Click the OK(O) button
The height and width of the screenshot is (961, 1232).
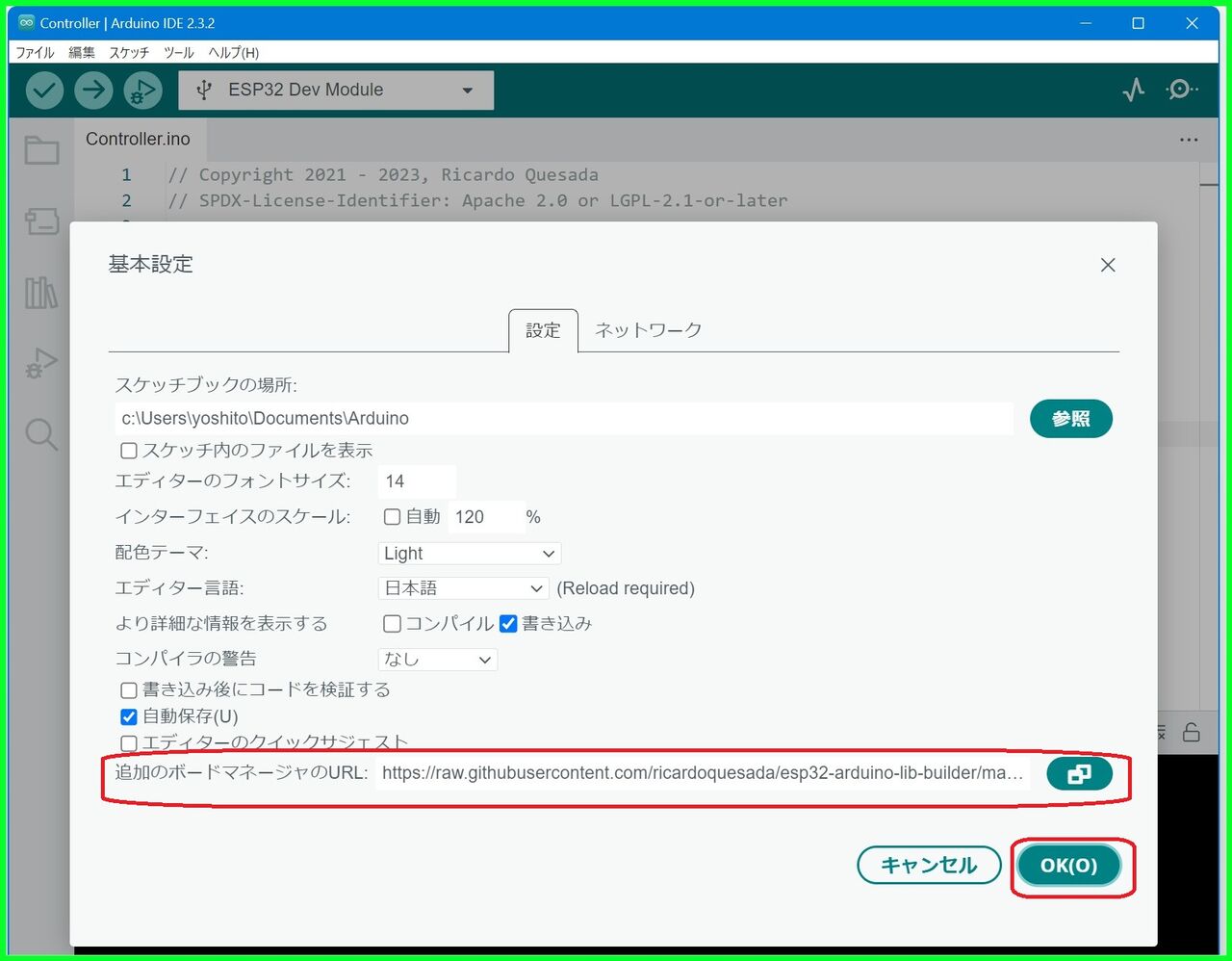[x=1069, y=865]
